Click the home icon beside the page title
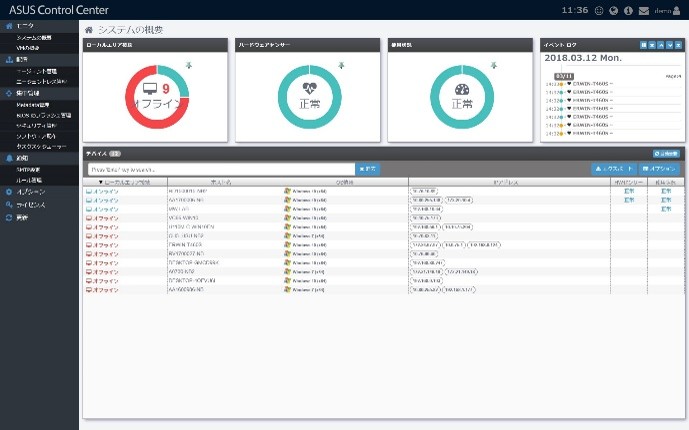This screenshot has width=689, height=430. point(90,31)
